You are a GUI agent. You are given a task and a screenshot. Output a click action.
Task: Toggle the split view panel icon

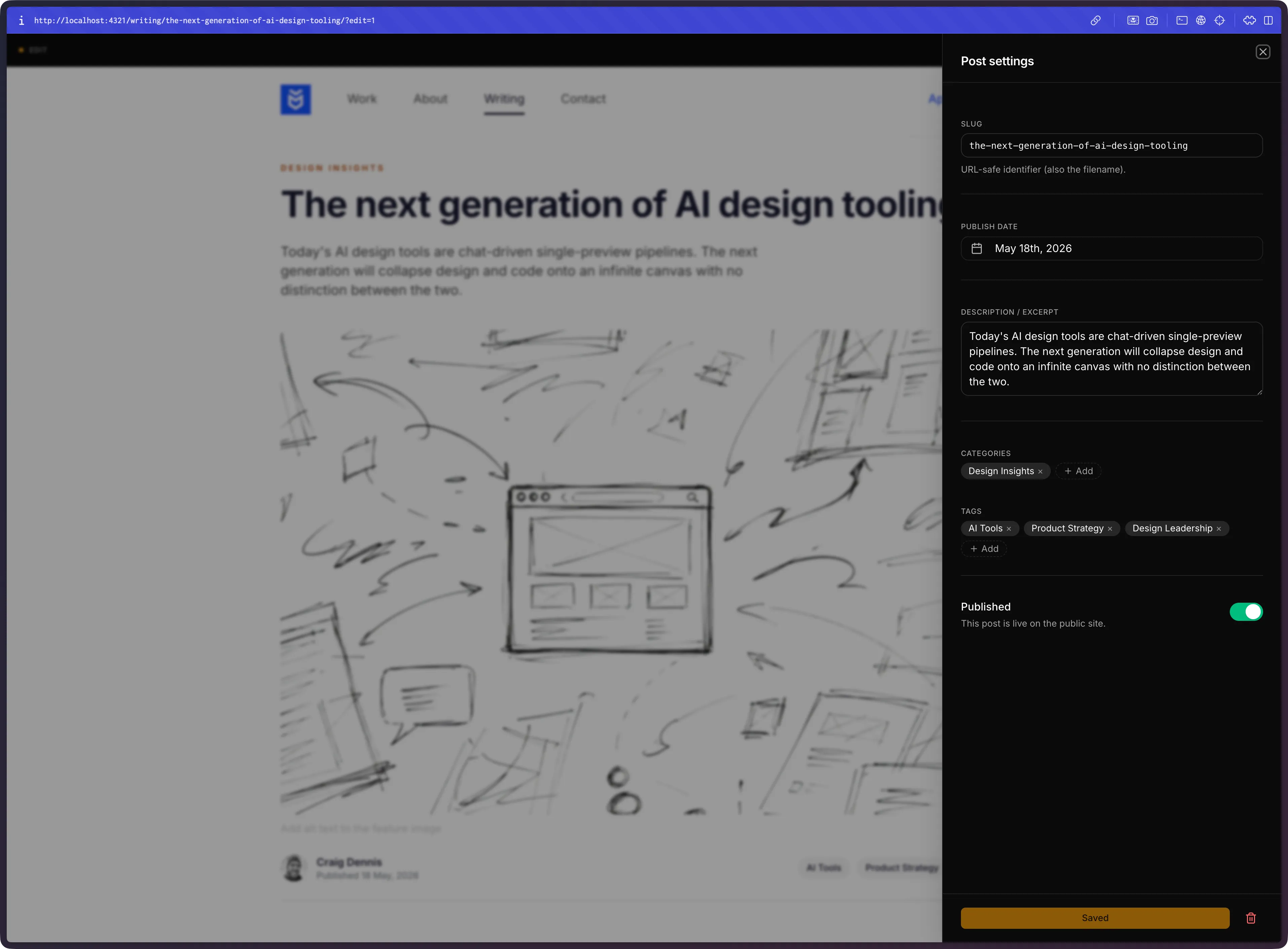(x=1268, y=21)
